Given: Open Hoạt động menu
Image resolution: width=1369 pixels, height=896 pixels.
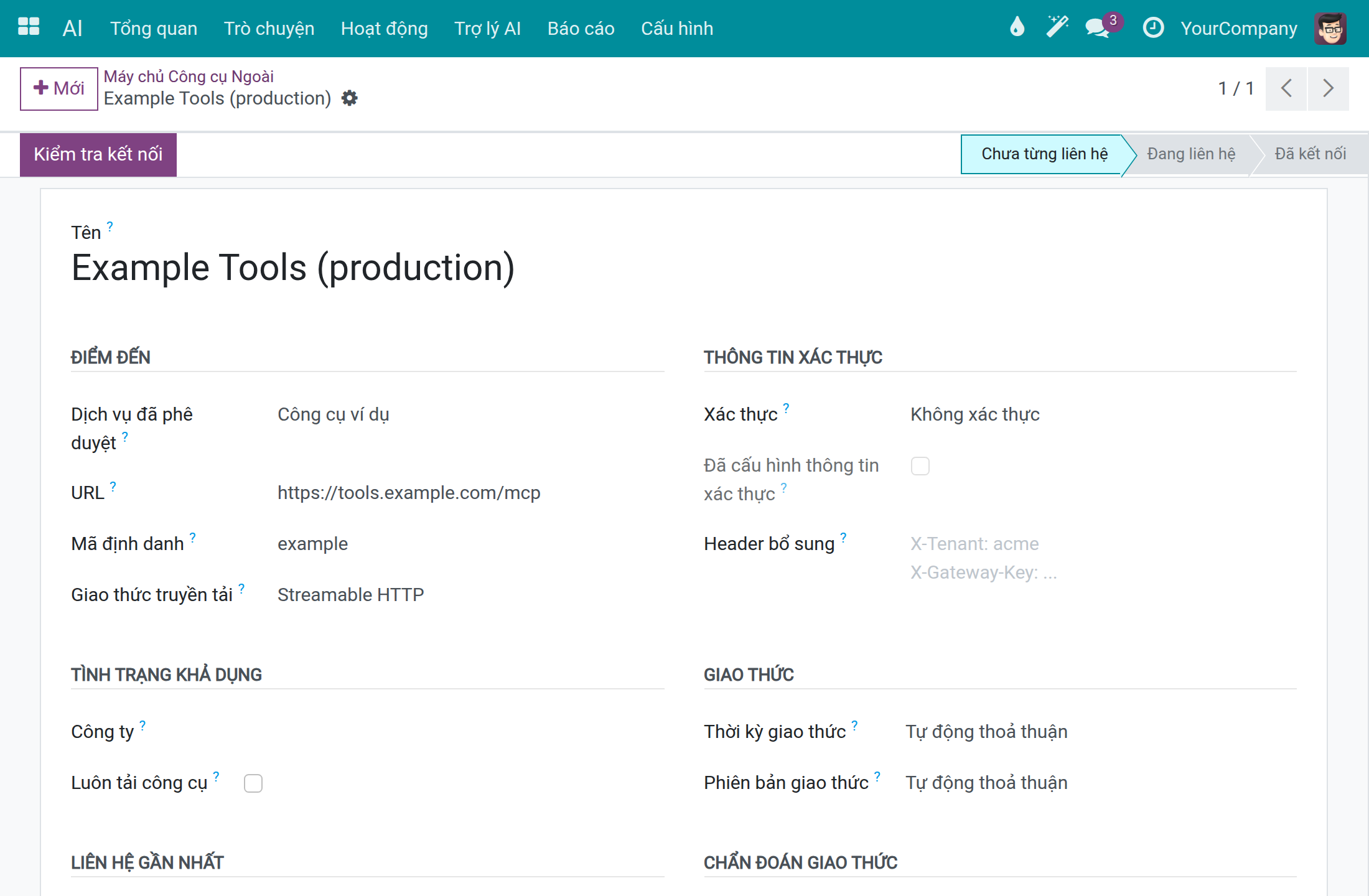Looking at the screenshot, I should pyautogui.click(x=385, y=29).
